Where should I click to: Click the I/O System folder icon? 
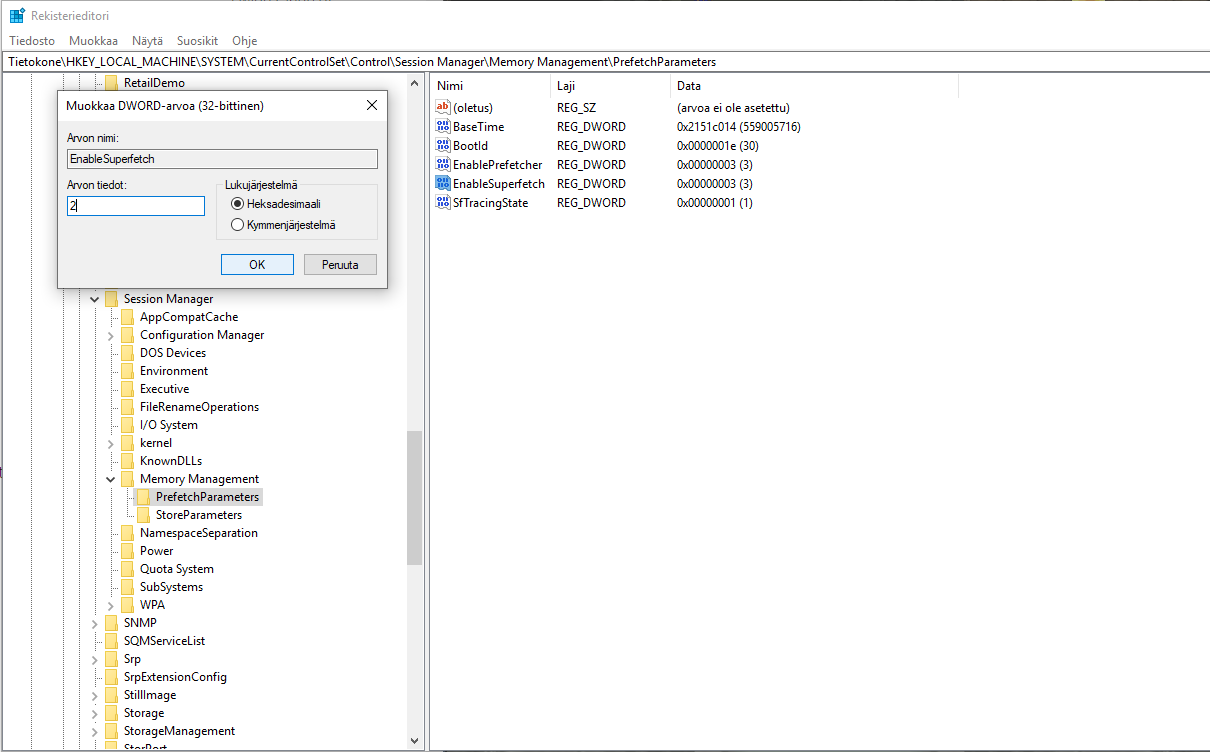pyautogui.click(x=127, y=425)
